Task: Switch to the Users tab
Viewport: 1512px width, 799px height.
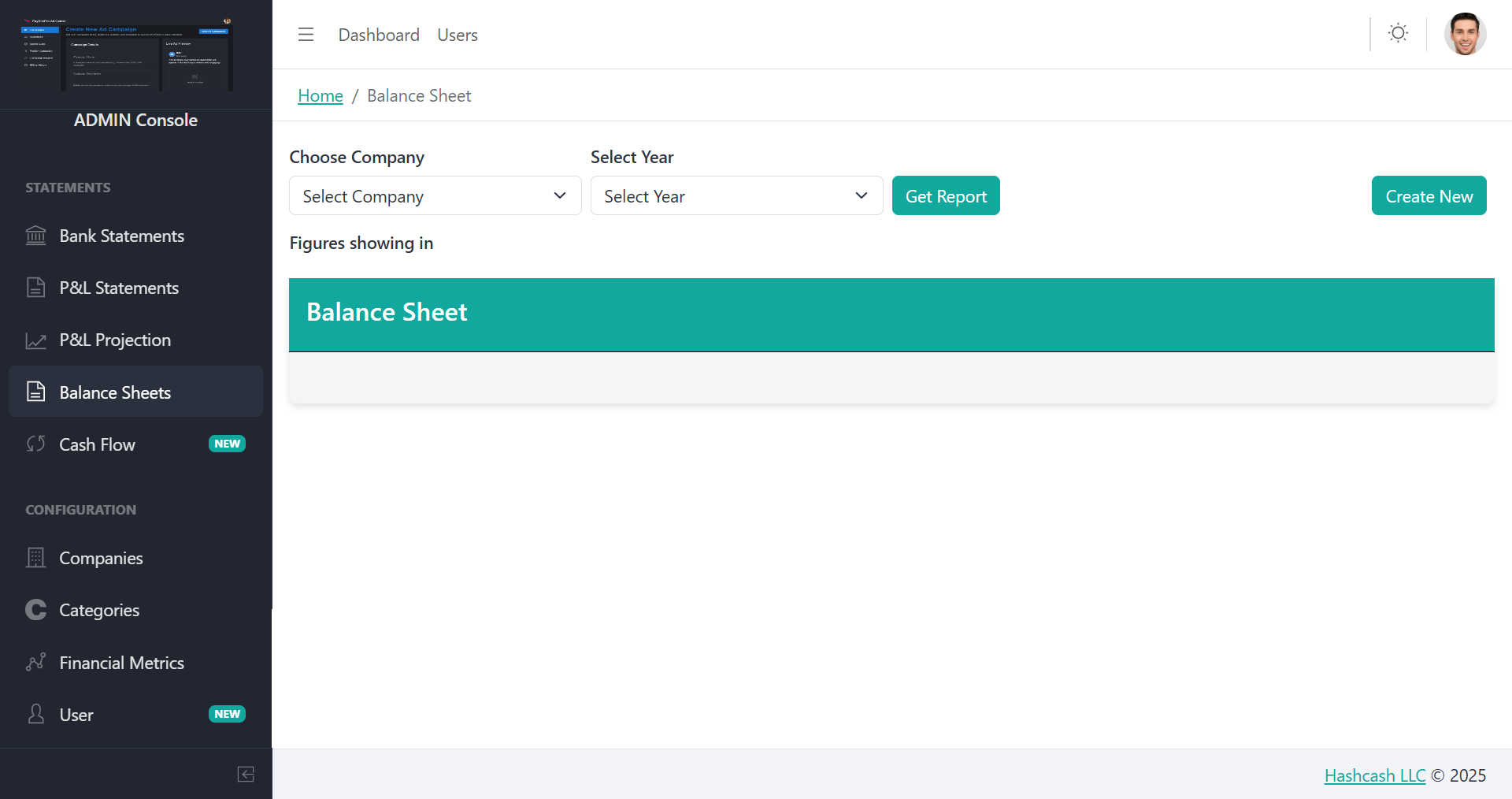Action: coord(457,35)
